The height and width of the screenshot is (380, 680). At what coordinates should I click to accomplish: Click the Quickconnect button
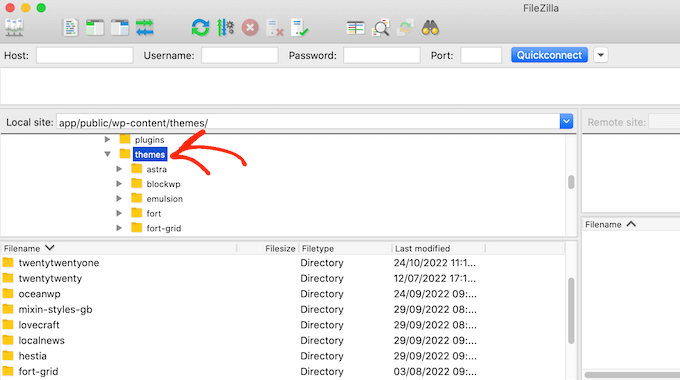click(549, 55)
